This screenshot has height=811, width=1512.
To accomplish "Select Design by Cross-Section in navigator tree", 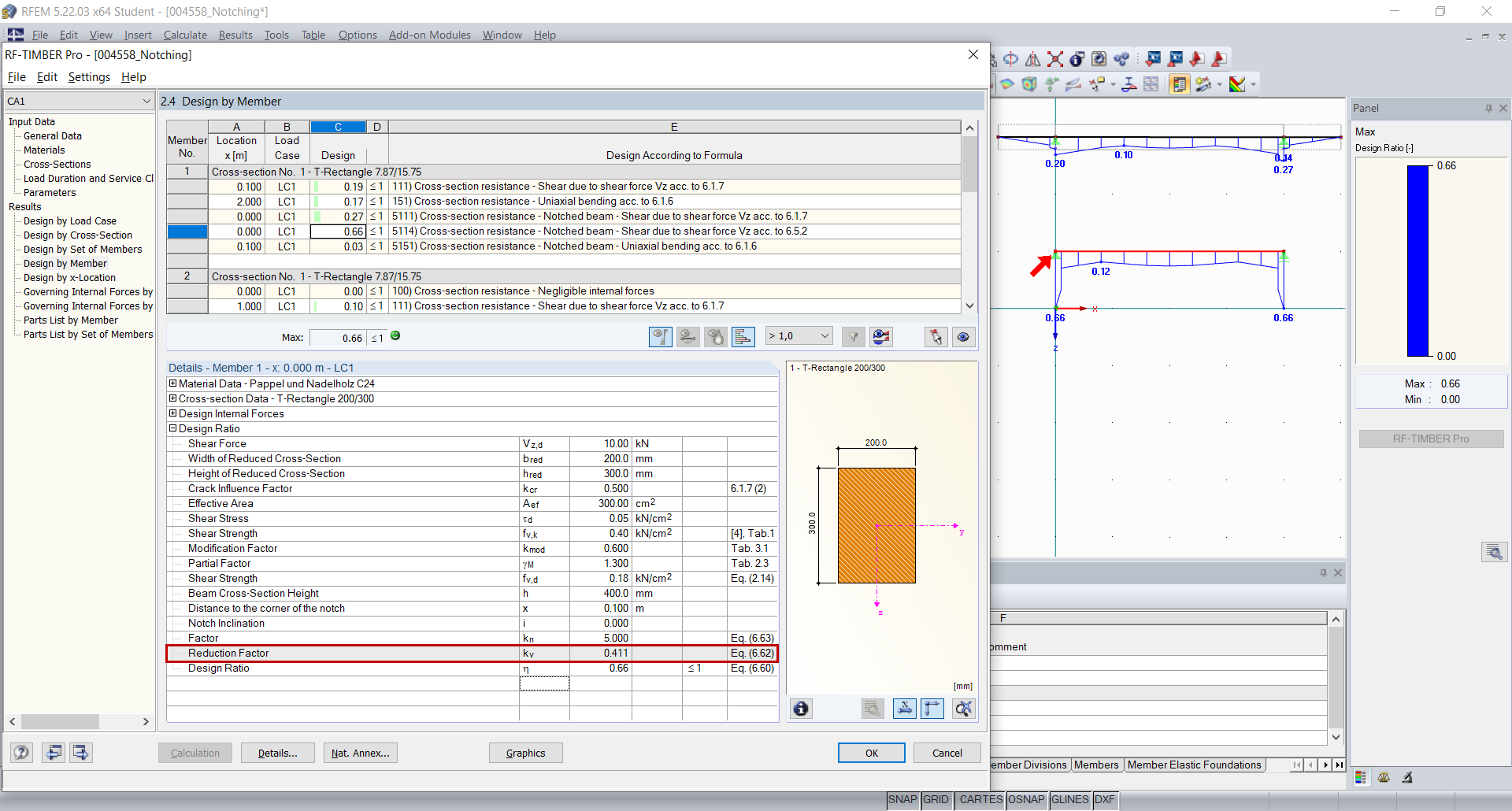I will pyautogui.click(x=77, y=235).
